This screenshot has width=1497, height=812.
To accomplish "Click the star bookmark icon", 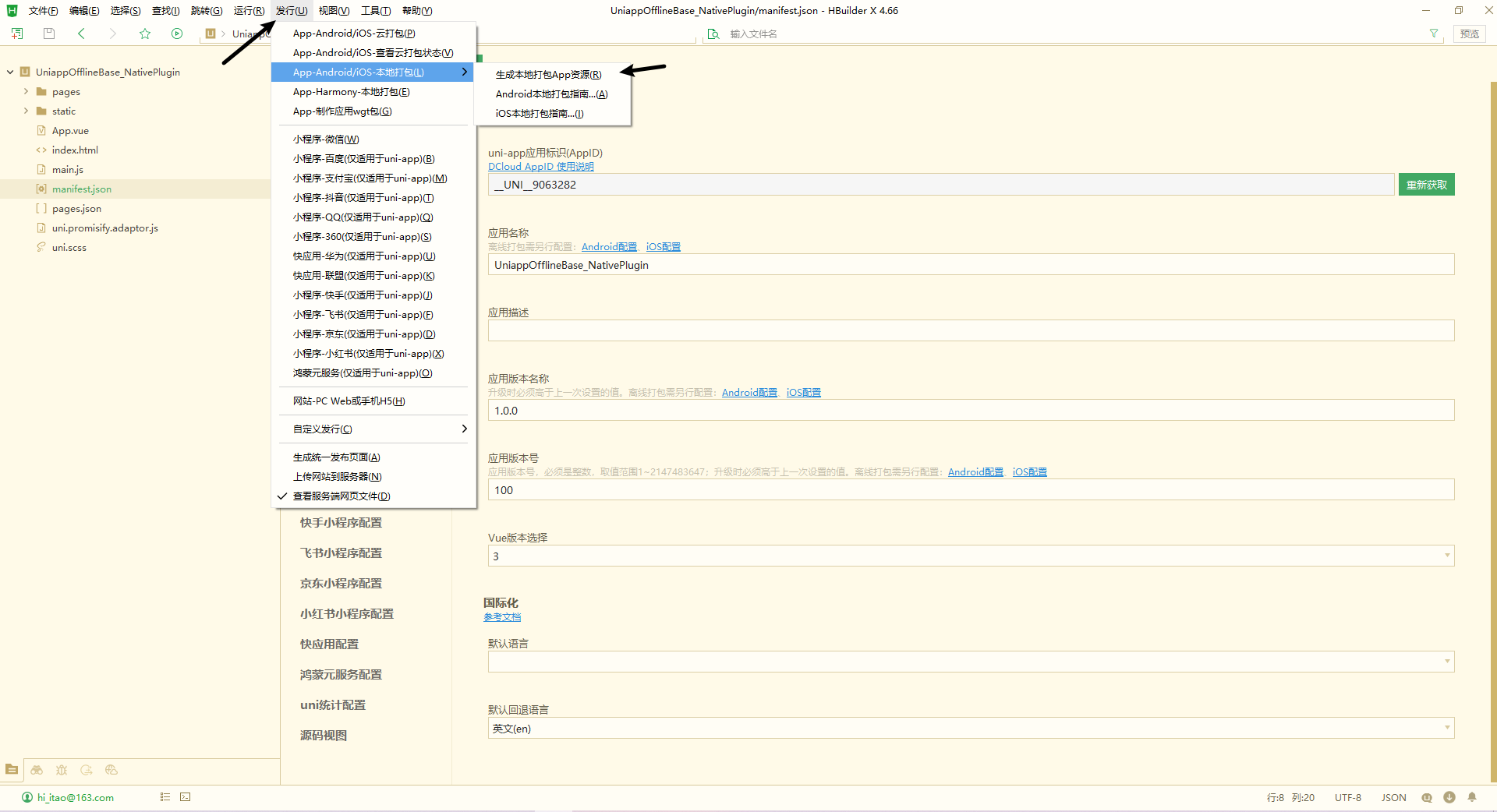I will pyautogui.click(x=145, y=34).
